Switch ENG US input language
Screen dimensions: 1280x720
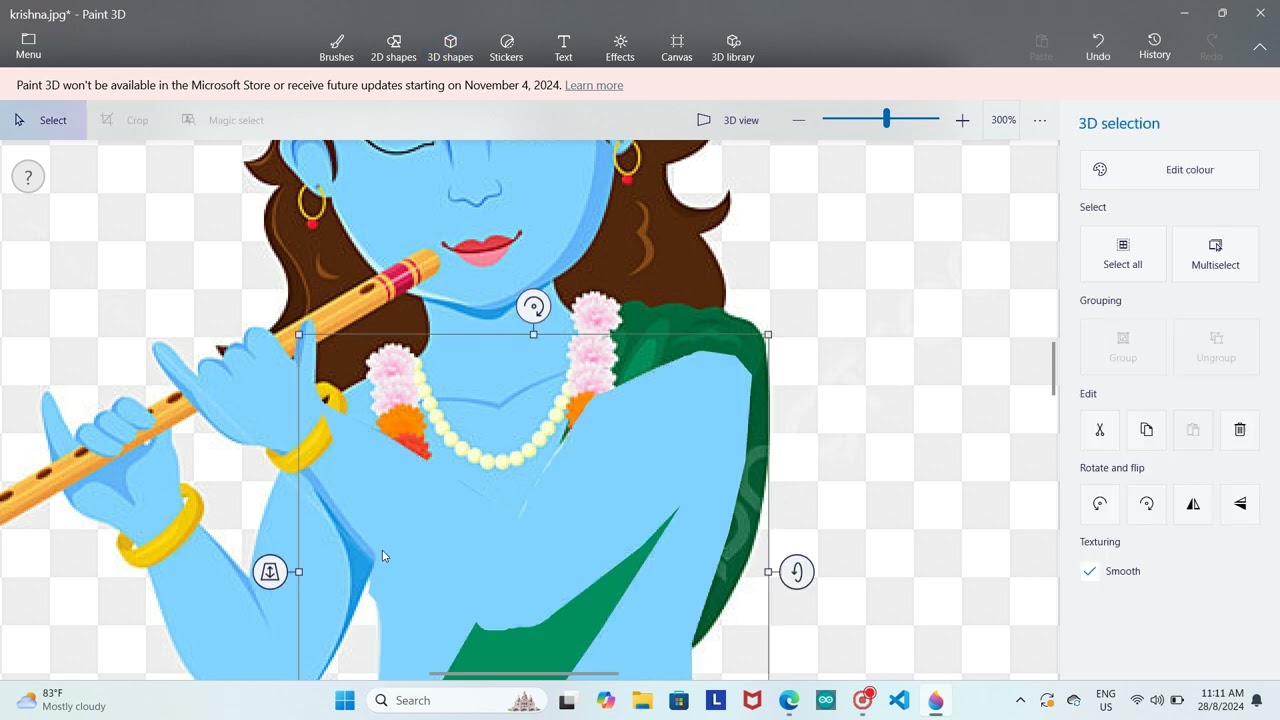1106,700
